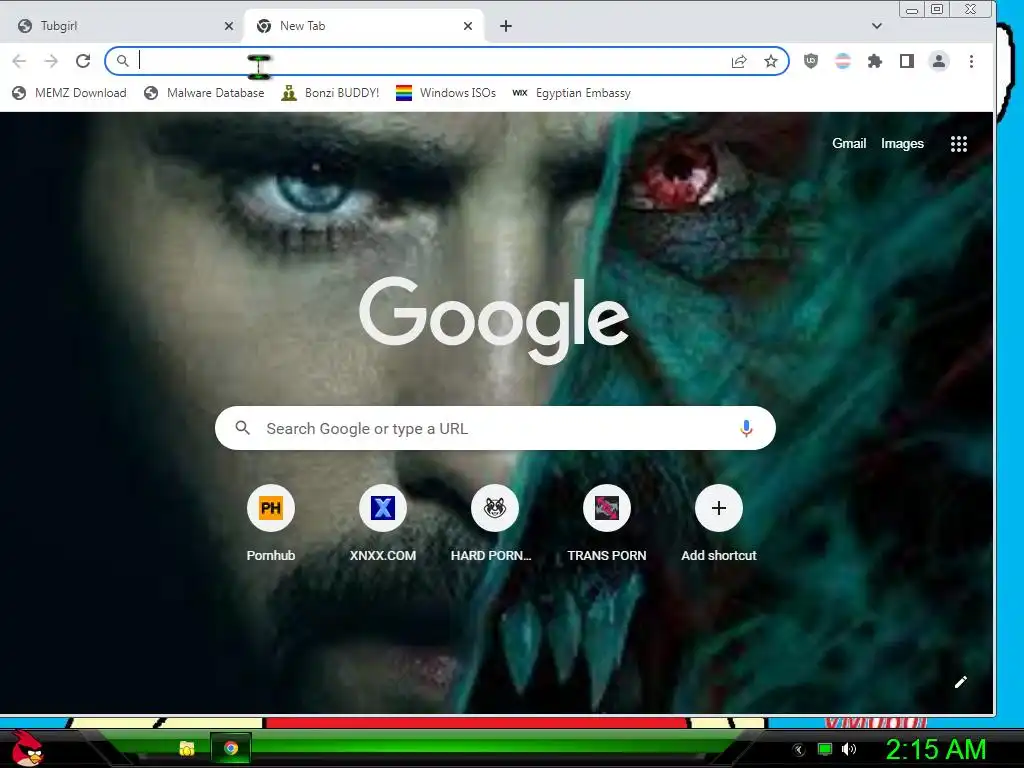Start voice search with the microphone
Image resolution: width=1024 pixels, height=768 pixels.
pyautogui.click(x=746, y=428)
